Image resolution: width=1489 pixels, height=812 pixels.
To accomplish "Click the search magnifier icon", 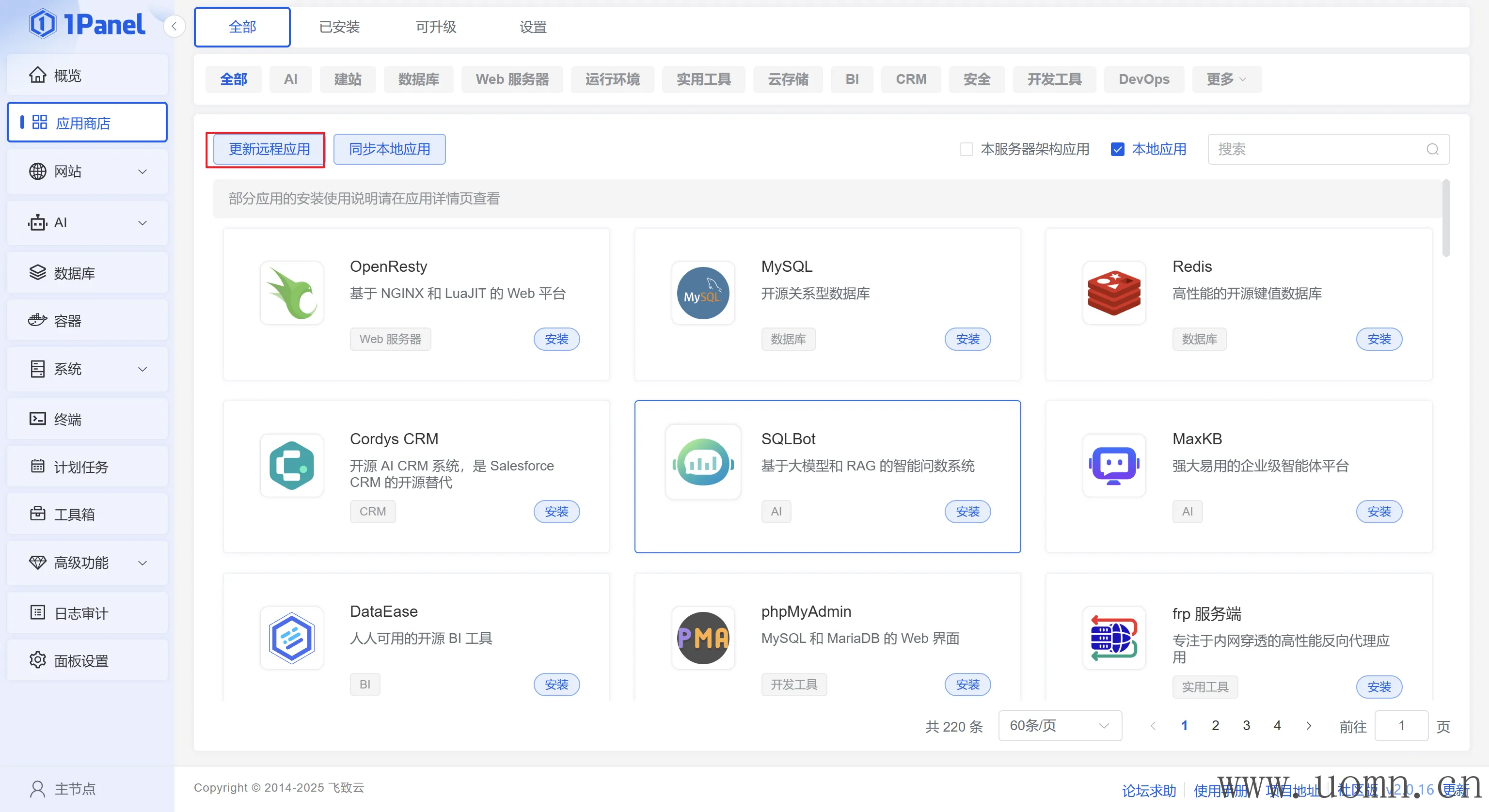I will click(1432, 149).
